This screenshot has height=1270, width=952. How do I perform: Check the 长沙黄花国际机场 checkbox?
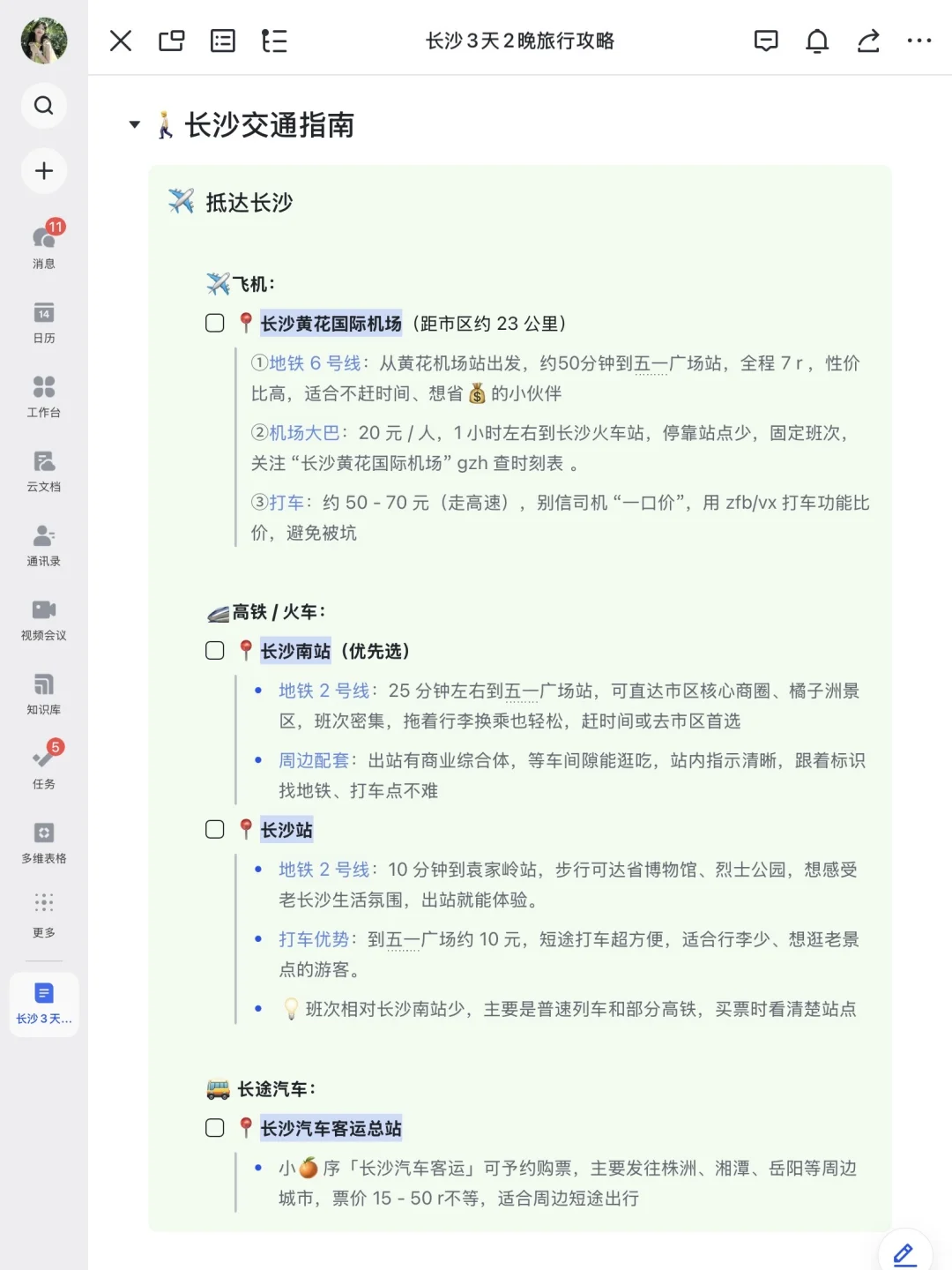coord(215,323)
